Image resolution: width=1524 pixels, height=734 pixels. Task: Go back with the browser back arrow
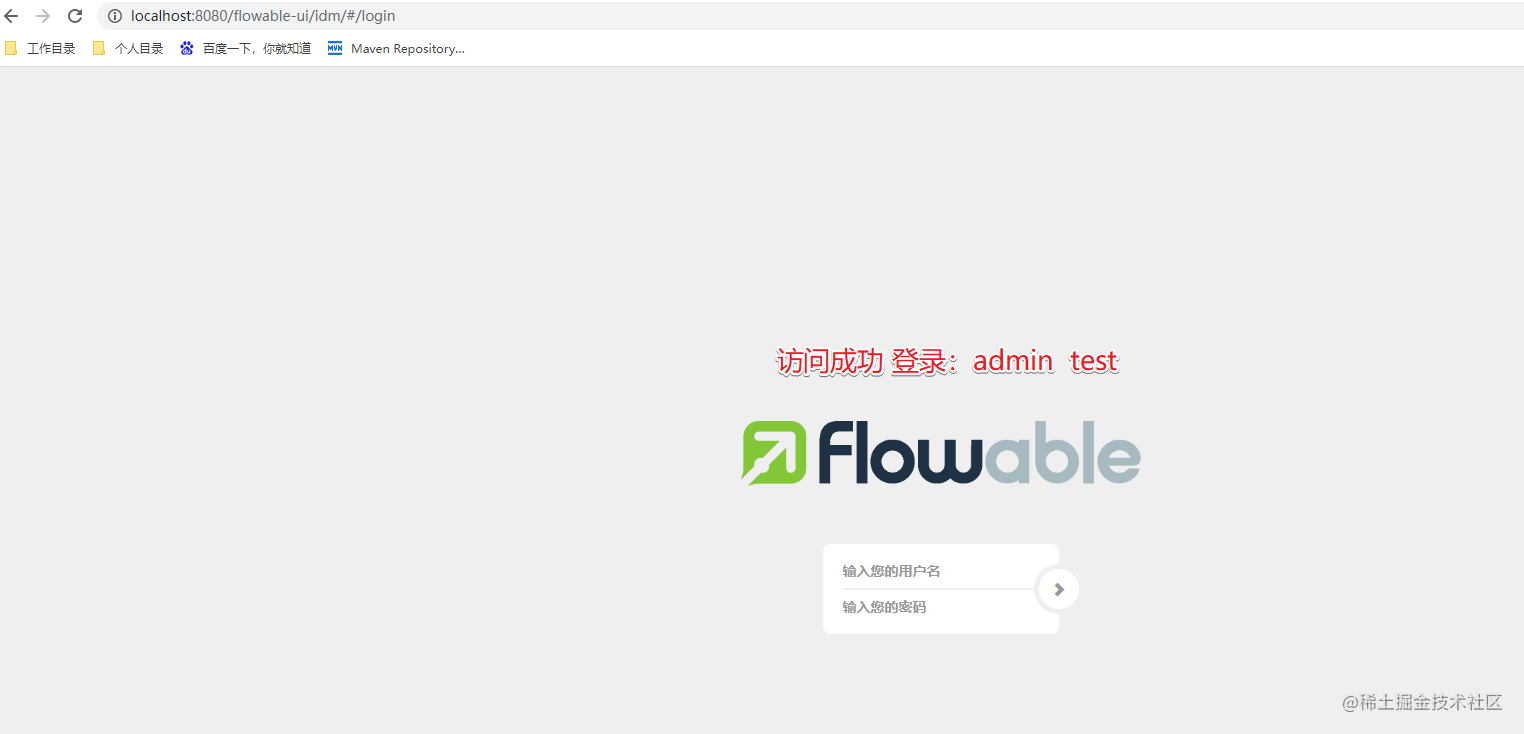point(12,16)
